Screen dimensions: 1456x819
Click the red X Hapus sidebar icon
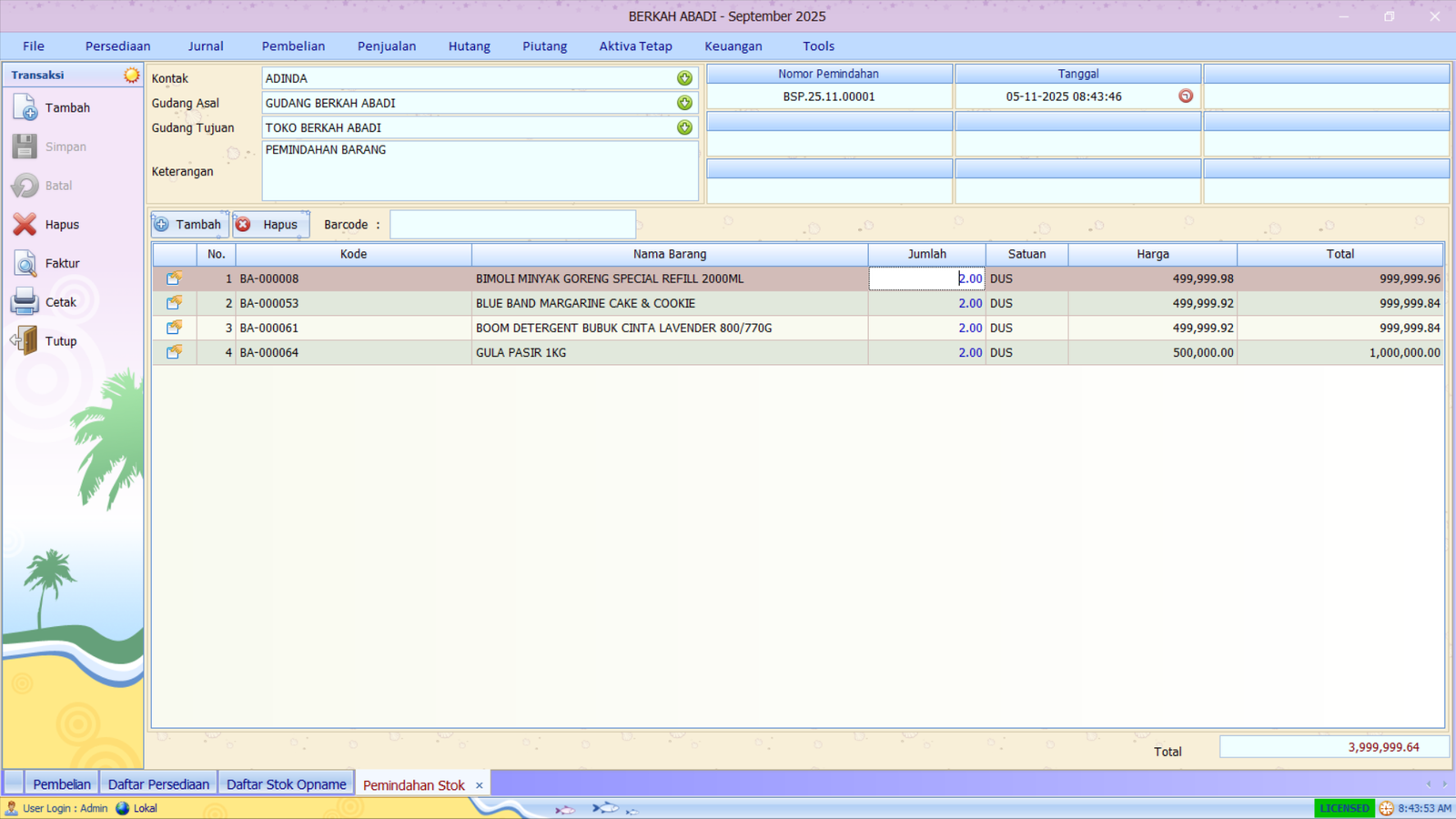coord(25,225)
